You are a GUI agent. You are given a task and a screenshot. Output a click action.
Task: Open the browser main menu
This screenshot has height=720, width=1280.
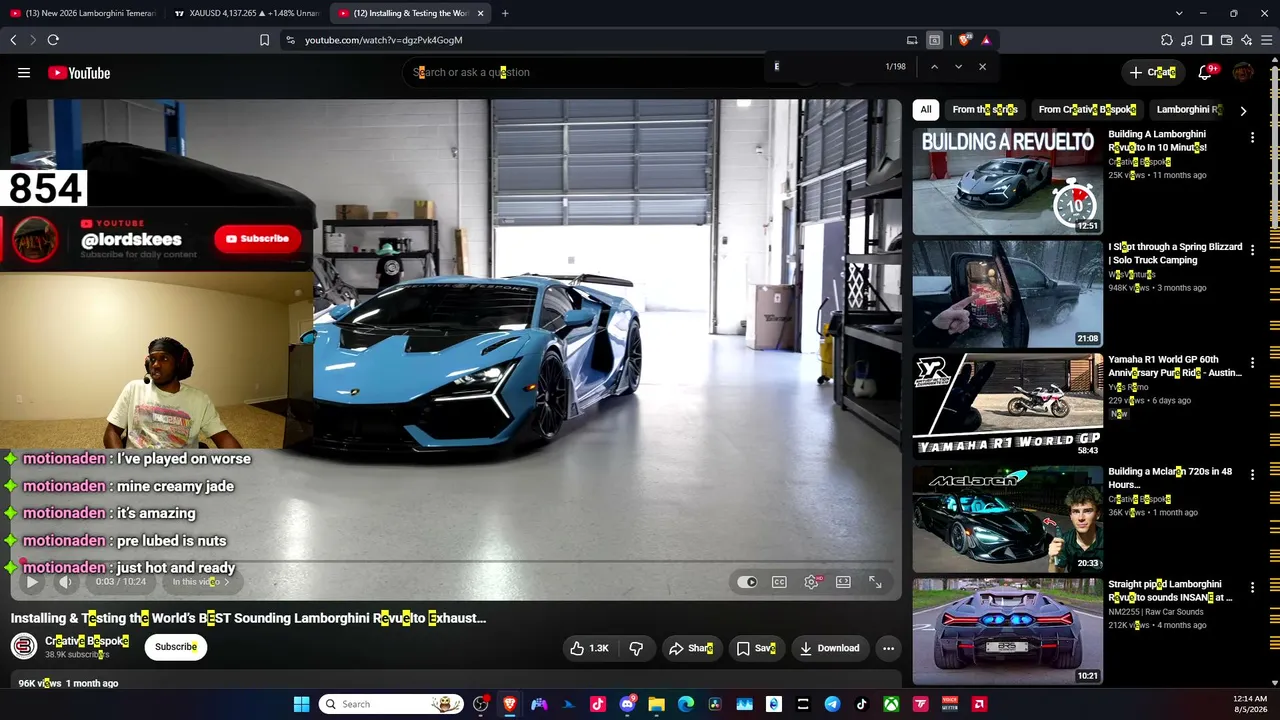pyautogui.click(x=1267, y=40)
